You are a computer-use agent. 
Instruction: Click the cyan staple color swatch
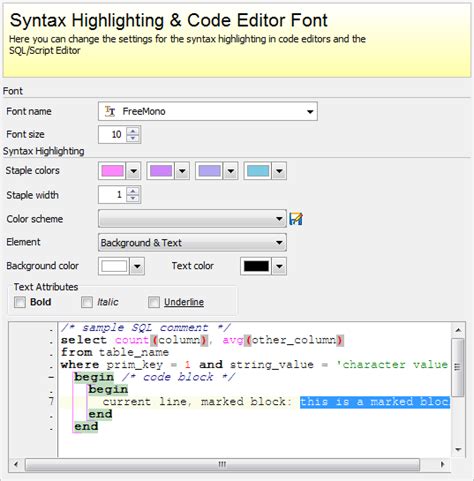click(x=258, y=171)
